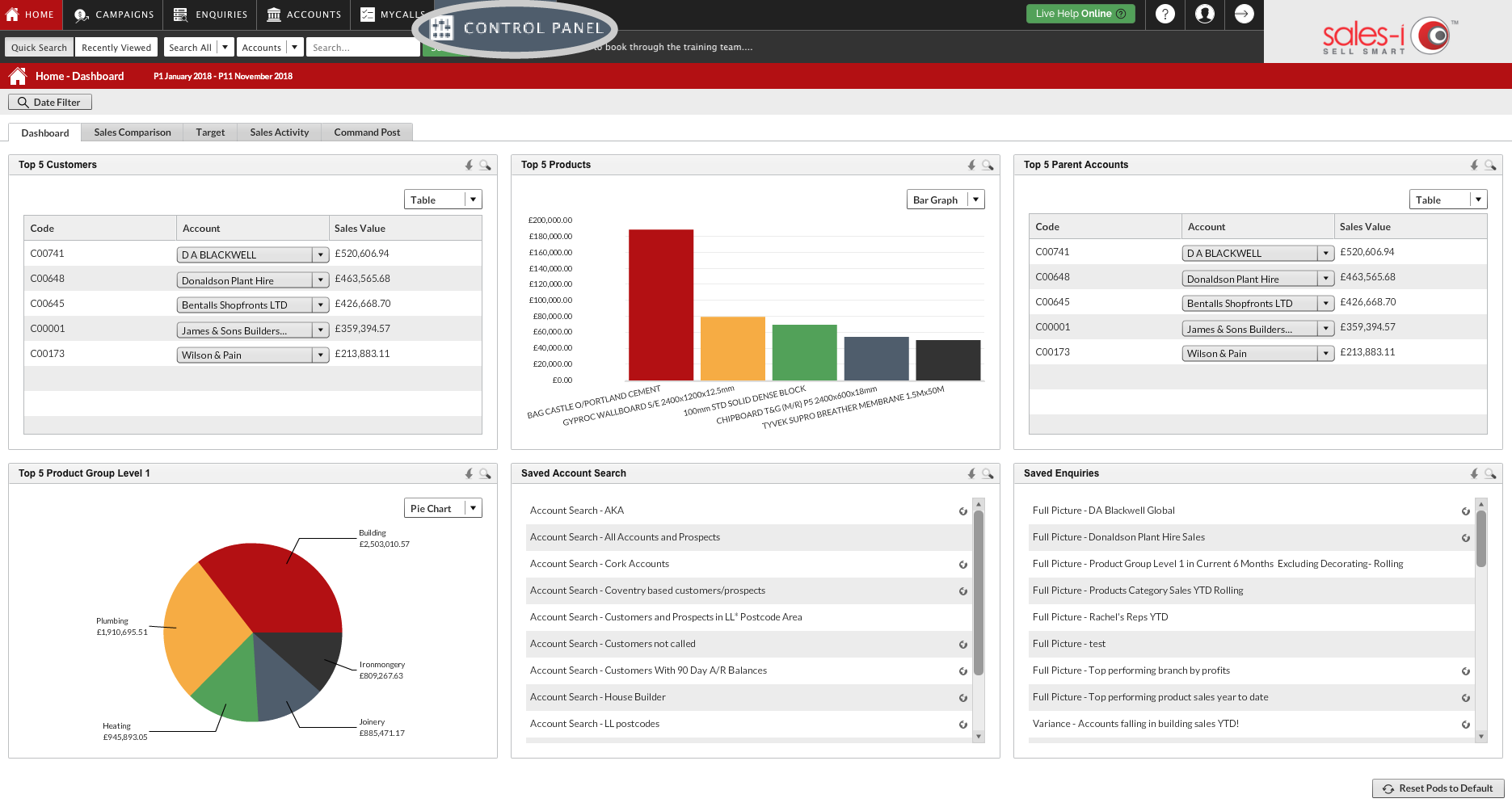
Task: Go to the Home menu
Action: [31, 15]
